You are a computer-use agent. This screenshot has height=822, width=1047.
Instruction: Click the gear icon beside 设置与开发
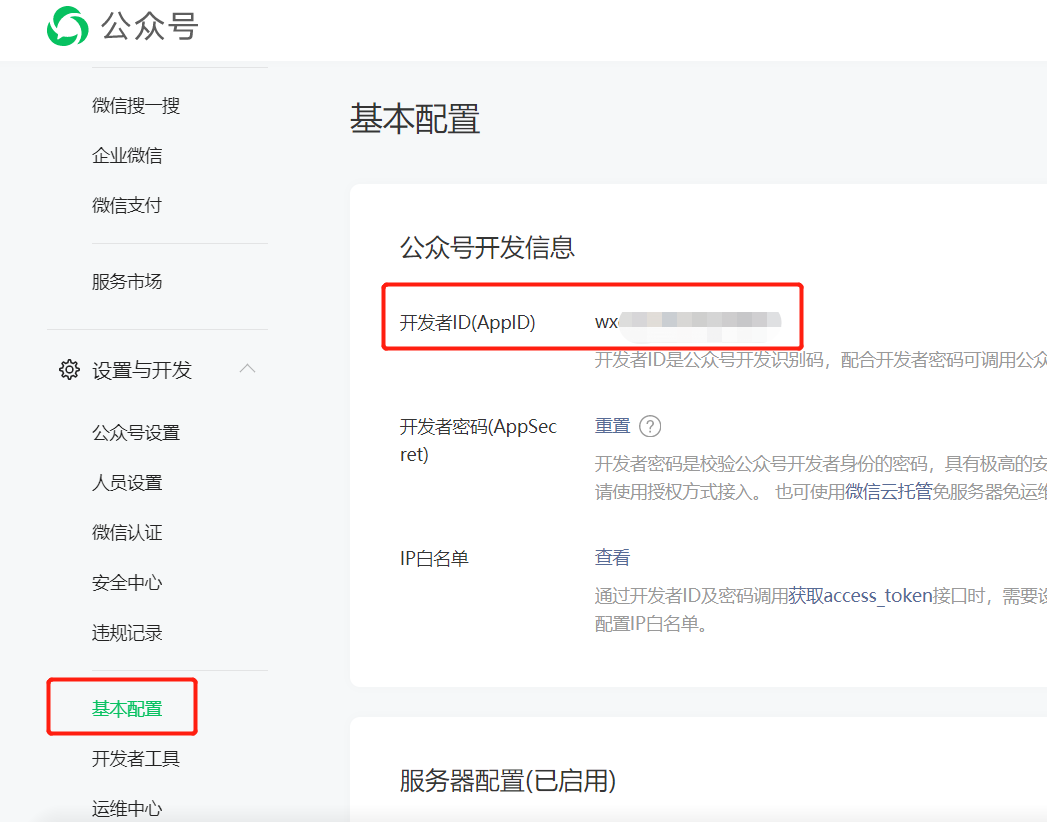(69, 369)
